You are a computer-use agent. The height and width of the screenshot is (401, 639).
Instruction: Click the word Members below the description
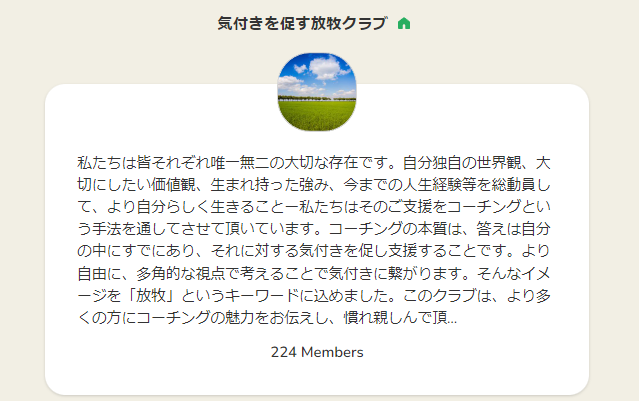tap(331, 353)
